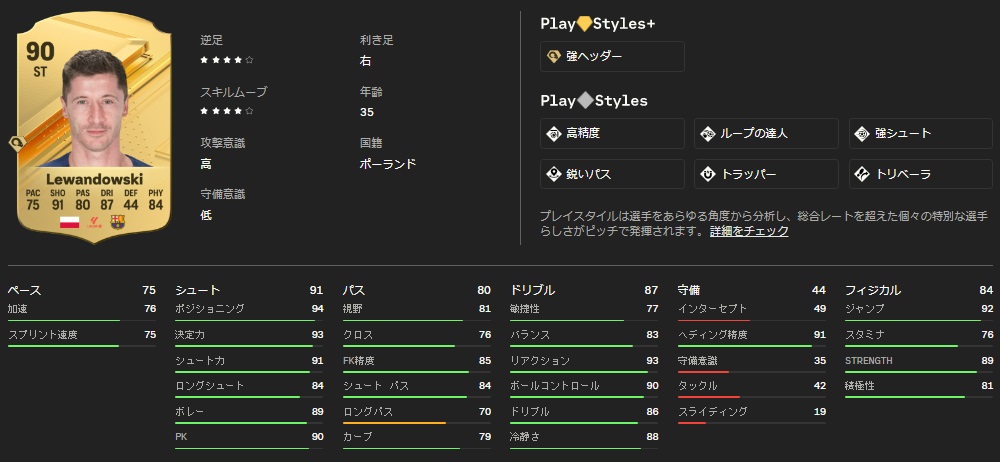Viewport: 1000px width, 462px height.
Task: Open the 詳細をチェック link
Action: (749, 231)
